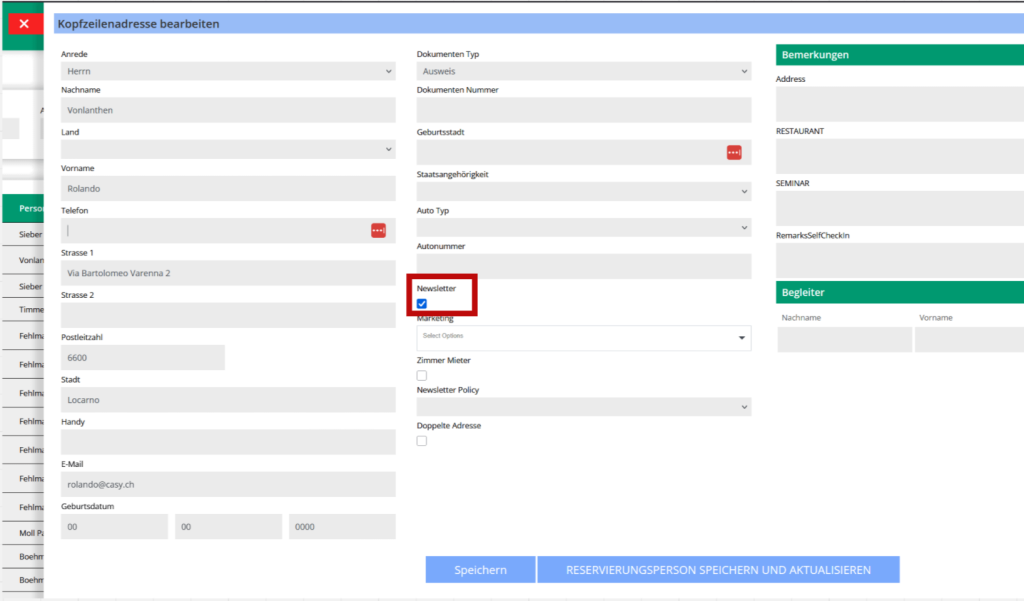Open the Anrede dropdown
The height and width of the screenshot is (601, 1024).
228,71
